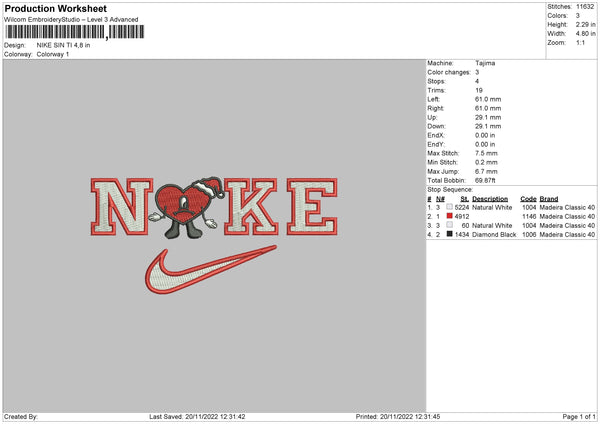600x424 pixels.
Task: Click the NIKE embroidery design preview
Action: pos(214,235)
